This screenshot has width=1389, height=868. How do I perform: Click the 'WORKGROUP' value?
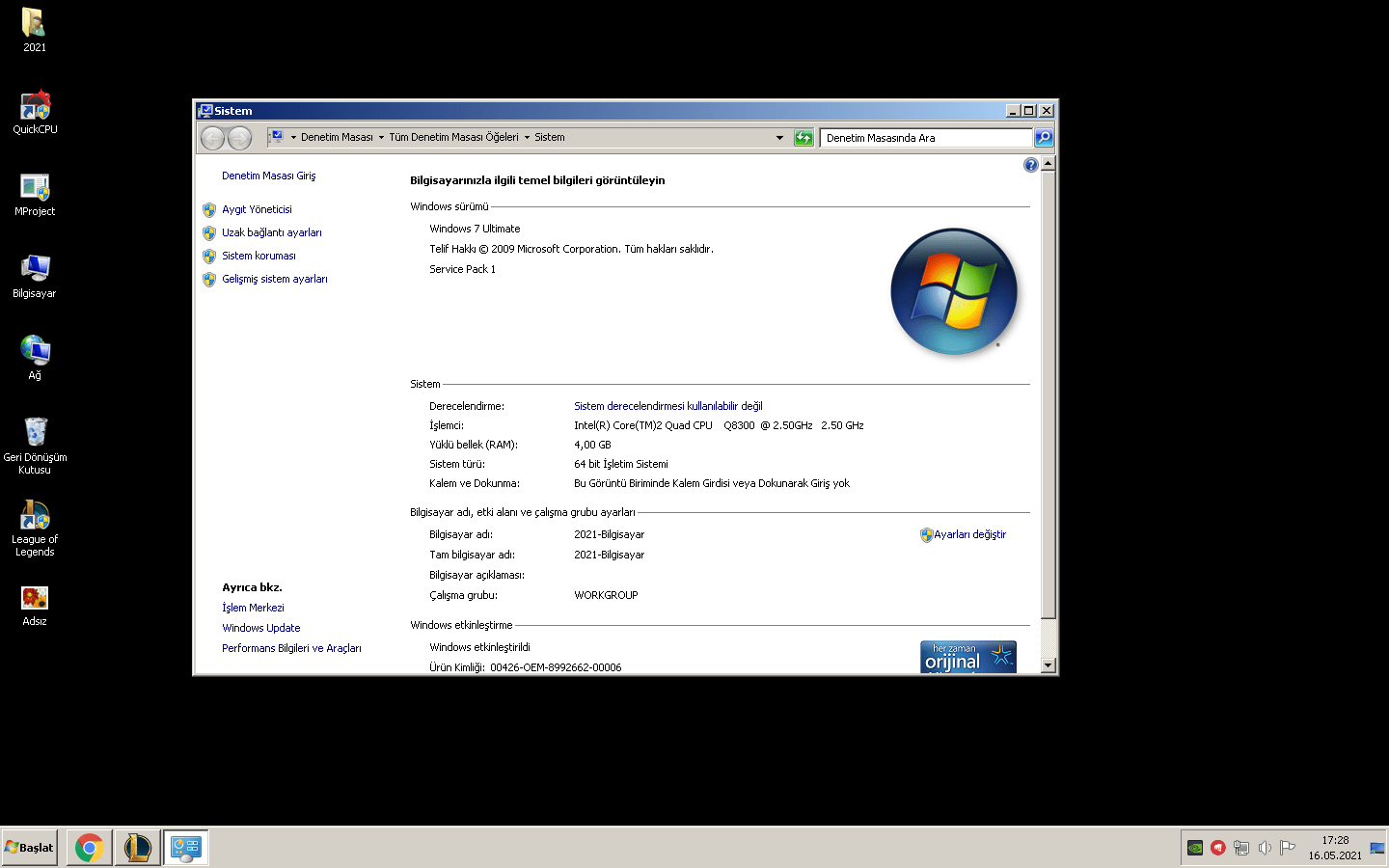[x=606, y=595]
